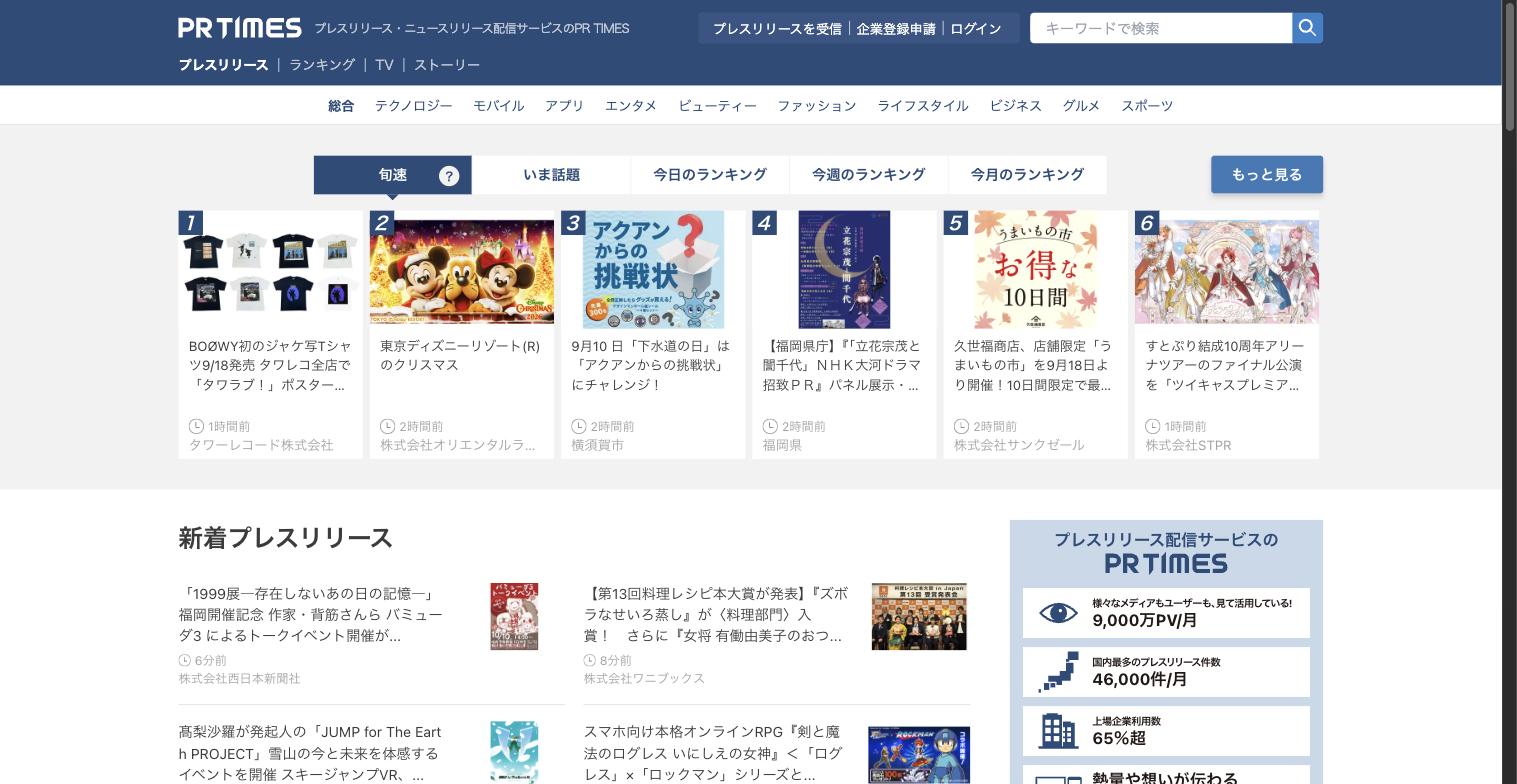Screen dimensions: 1517x784
Task: Click the もっと見る button
Action: coord(1267,175)
